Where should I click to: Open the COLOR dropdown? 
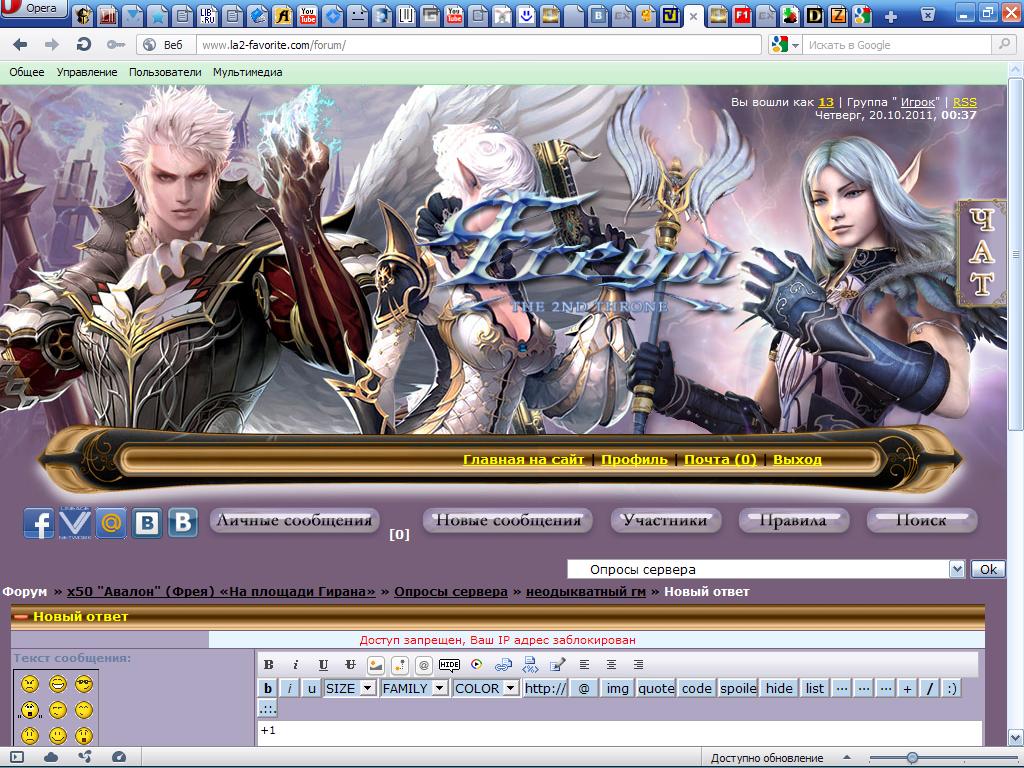tap(486, 688)
